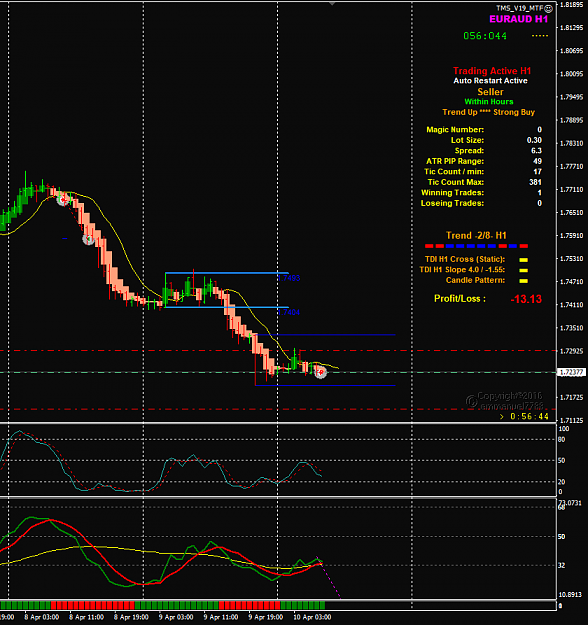Screen dimensions: 588x625
Task: Click the 1.7404 price label on the lower box line
Action: coord(289,312)
